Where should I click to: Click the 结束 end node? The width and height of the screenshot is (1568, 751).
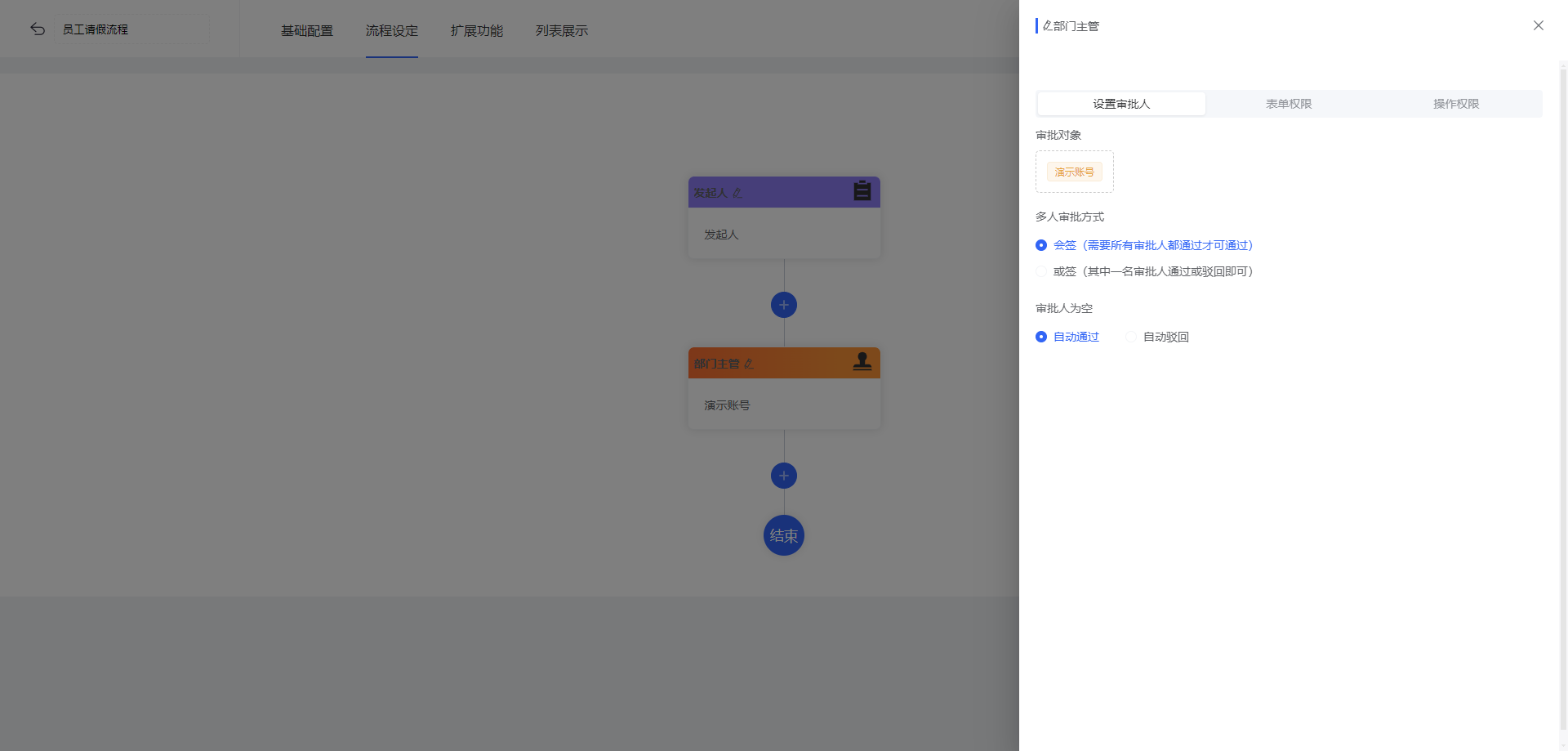point(784,535)
